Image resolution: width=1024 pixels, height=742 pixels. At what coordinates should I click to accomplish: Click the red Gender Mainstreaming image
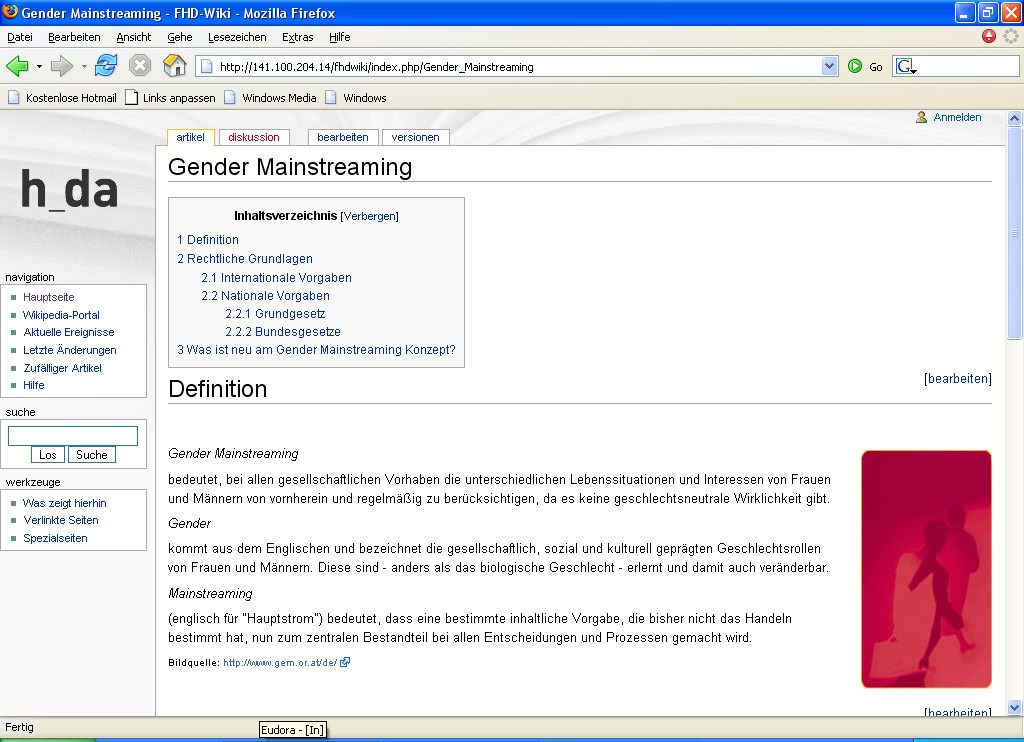pos(926,569)
